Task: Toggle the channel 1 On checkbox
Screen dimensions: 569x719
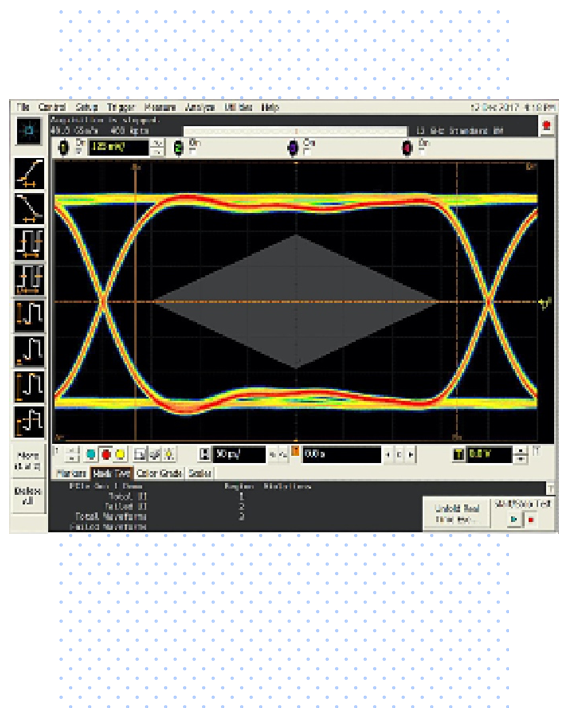Action: click(x=79, y=150)
